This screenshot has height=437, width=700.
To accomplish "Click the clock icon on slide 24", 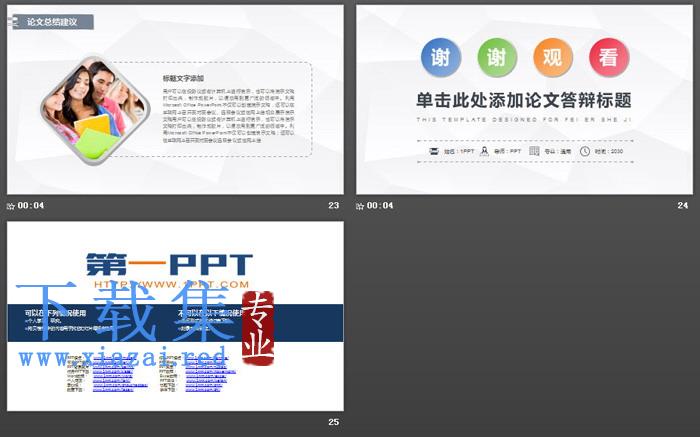I will pos(585,151).
